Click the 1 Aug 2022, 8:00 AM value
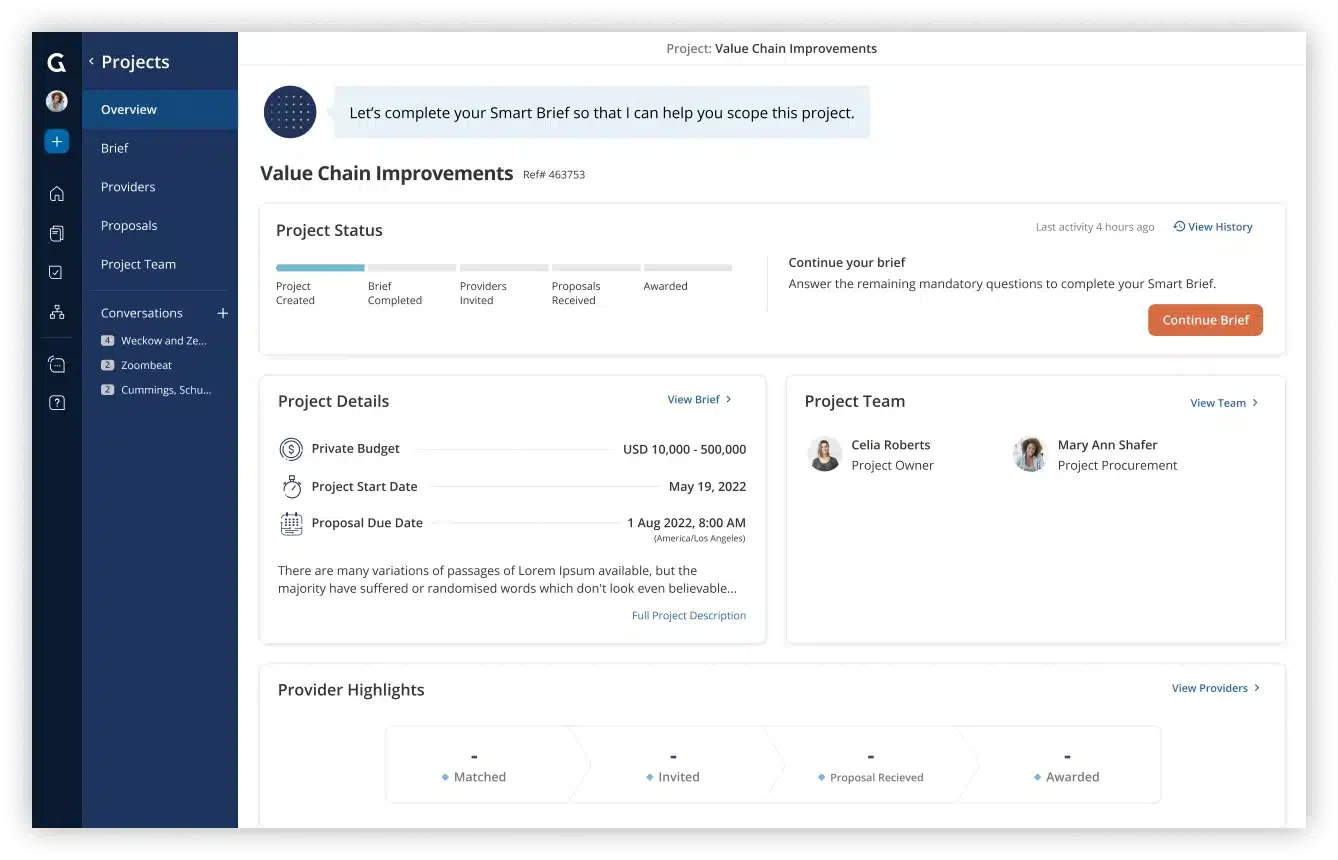The width and height of the screenshot is (1338, 860). 687,523
